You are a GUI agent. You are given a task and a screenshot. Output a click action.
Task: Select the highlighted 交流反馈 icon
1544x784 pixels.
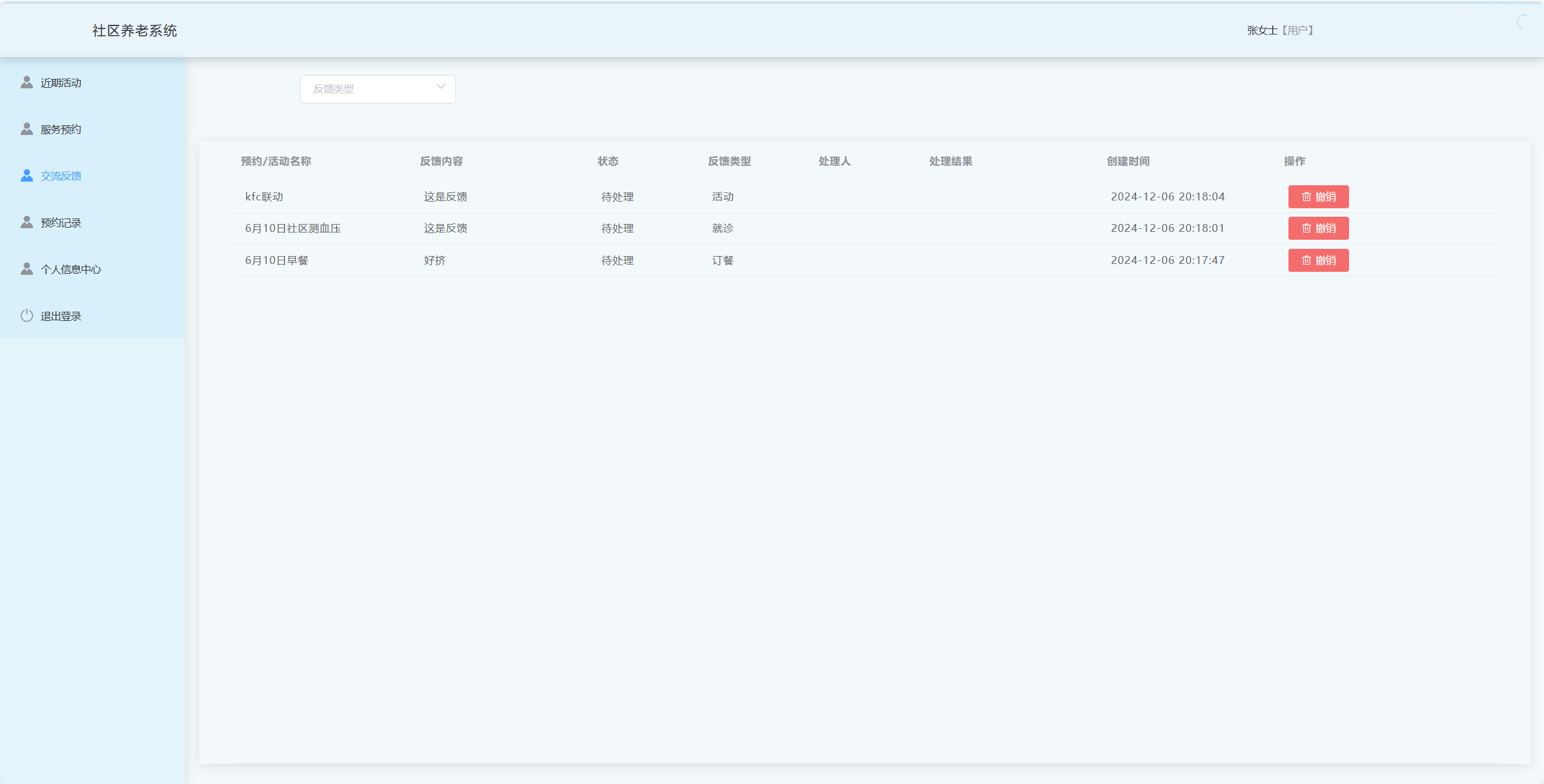pyautogui.click(x=26, y=175)
